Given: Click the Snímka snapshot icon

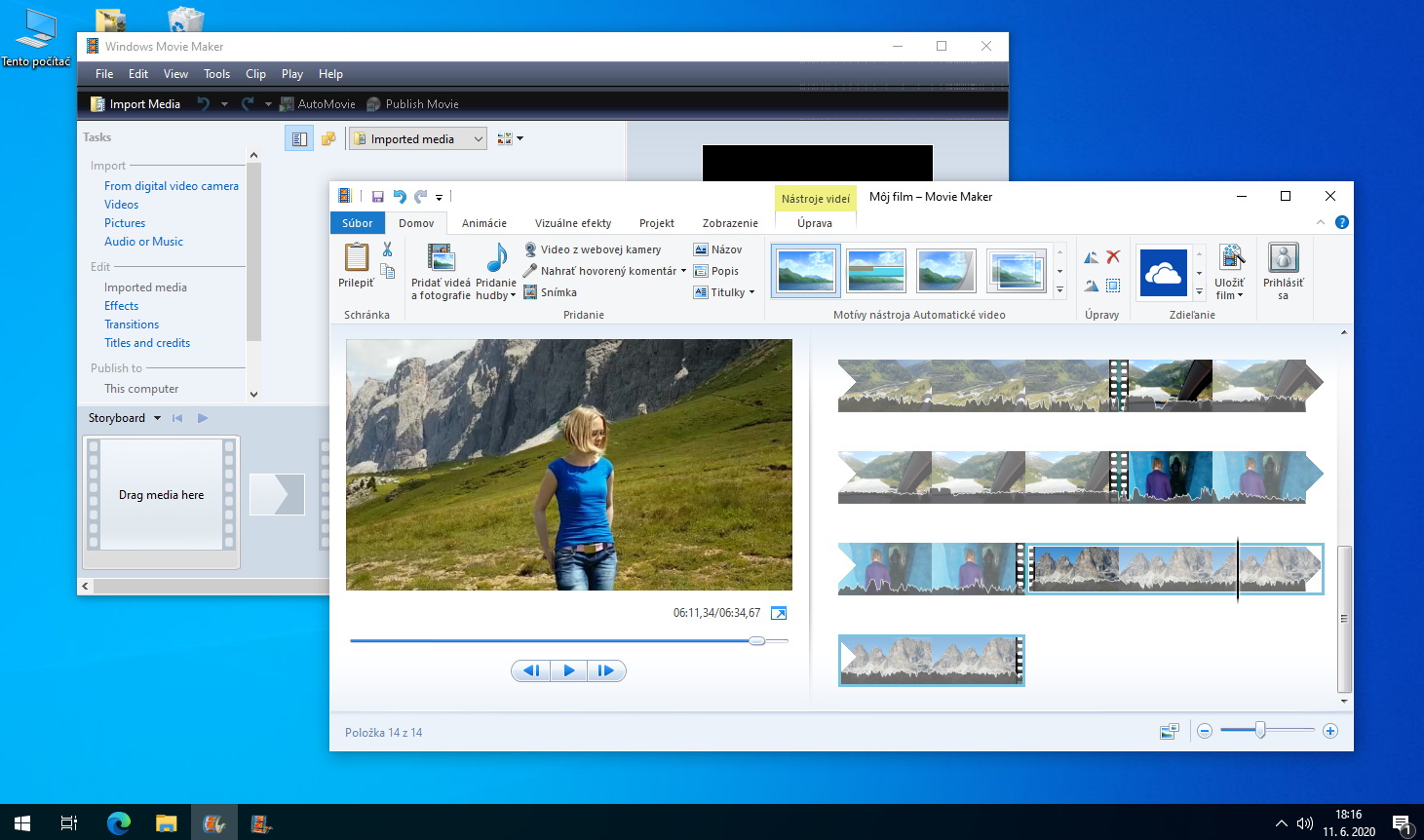Looking at the screenshot, I should 531,292.
